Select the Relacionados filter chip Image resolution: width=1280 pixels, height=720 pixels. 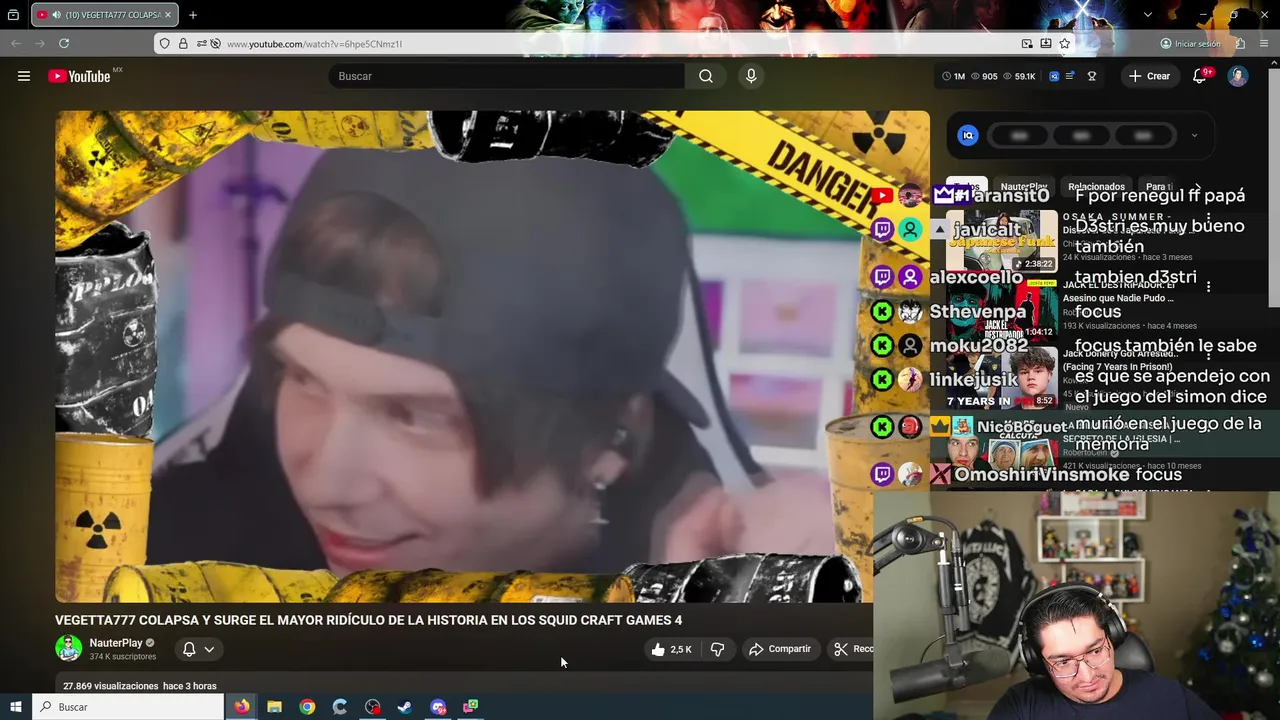coord(1096,187)
